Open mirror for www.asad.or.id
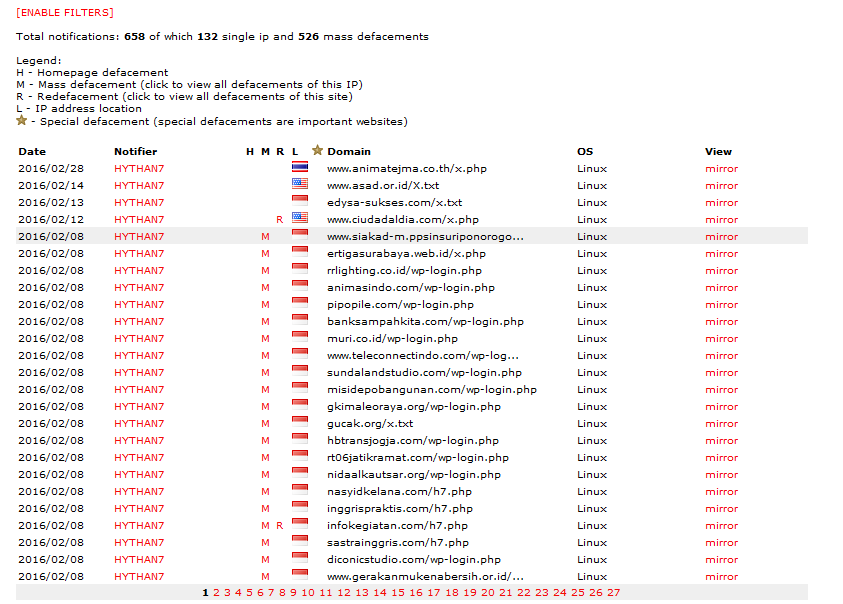 721,186
